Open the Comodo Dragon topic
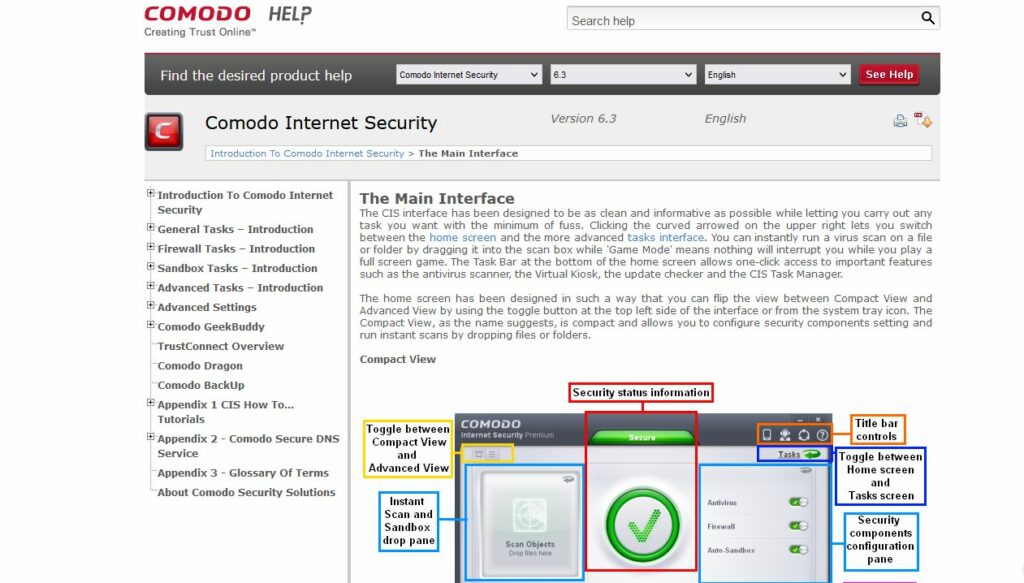 point(200,366)
